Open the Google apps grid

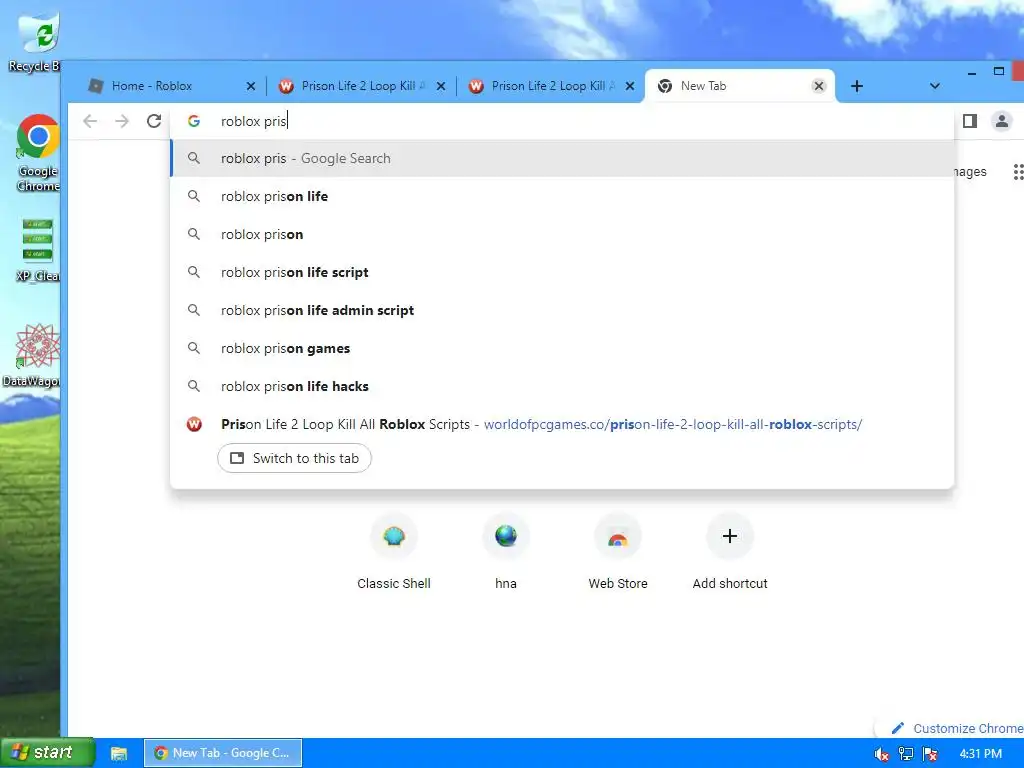pyautogui.click(x=1018, y=172)
